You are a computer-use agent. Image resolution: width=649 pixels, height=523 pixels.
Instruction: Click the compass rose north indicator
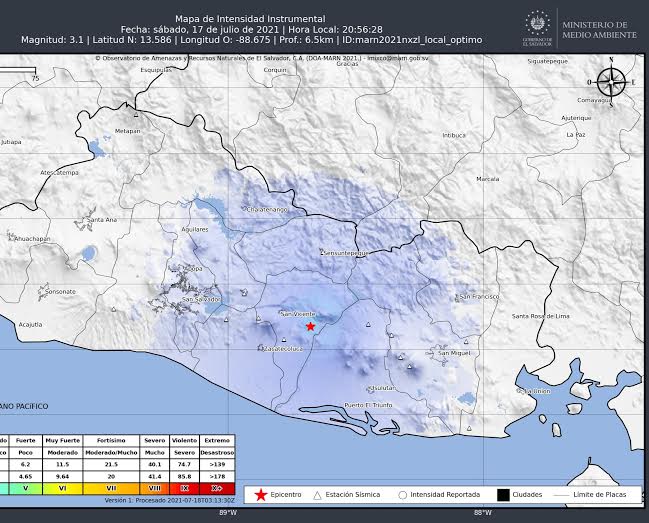point(612,79)
